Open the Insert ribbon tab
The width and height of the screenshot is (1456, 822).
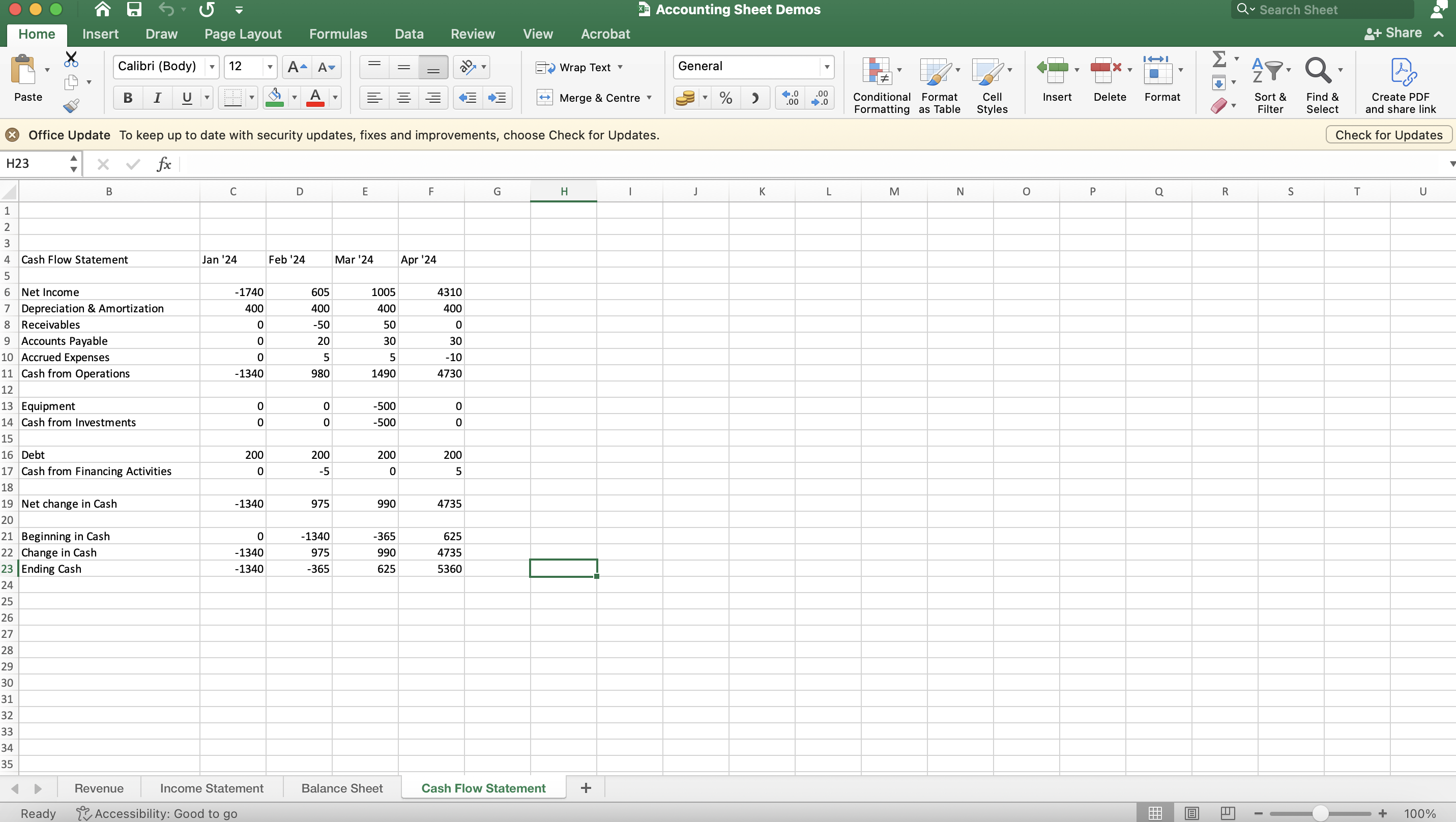click(x=100, y=34)
